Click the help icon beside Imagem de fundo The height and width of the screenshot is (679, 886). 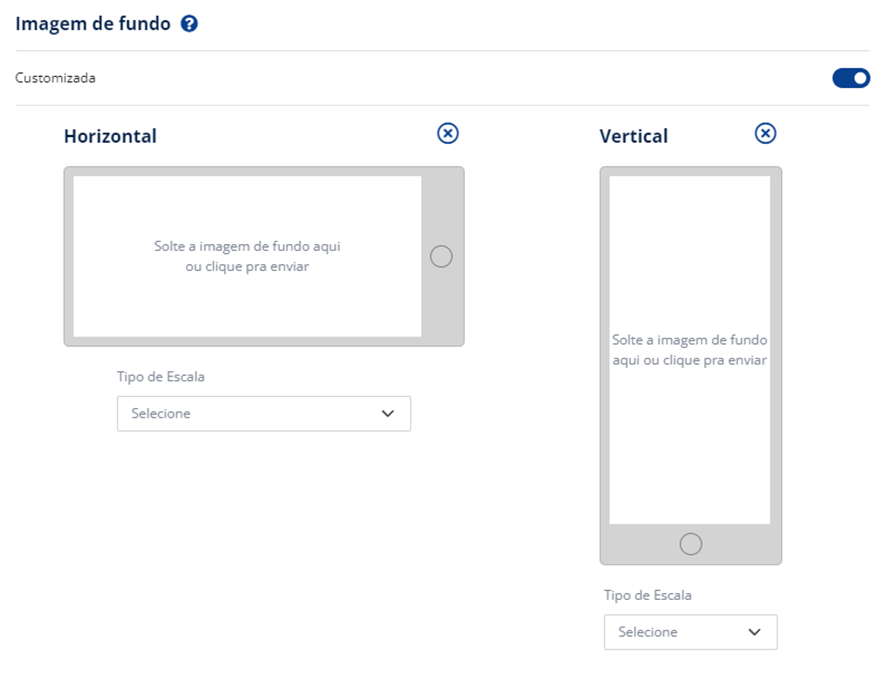tap(189, 24)
